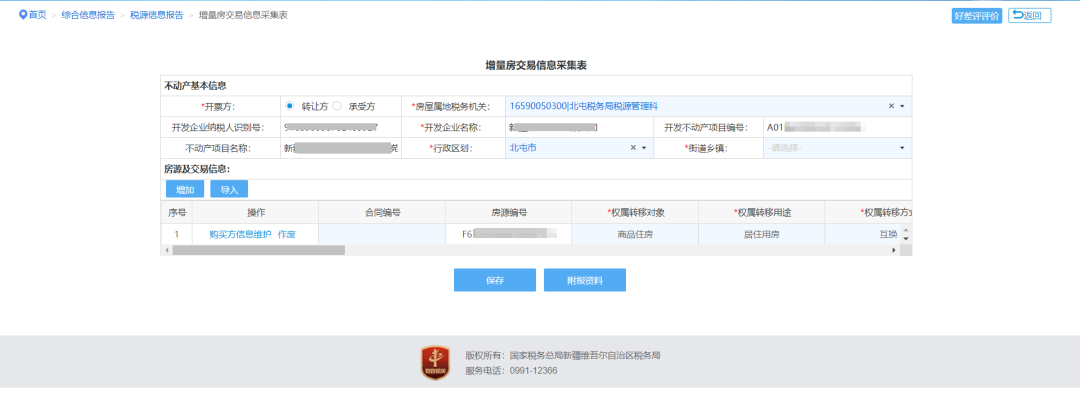Image resolution: width=1080 pixels, height=399 pixels.
Task: Clear the 行政区划 北屯市 selection with the x
Action: (633, 148)
